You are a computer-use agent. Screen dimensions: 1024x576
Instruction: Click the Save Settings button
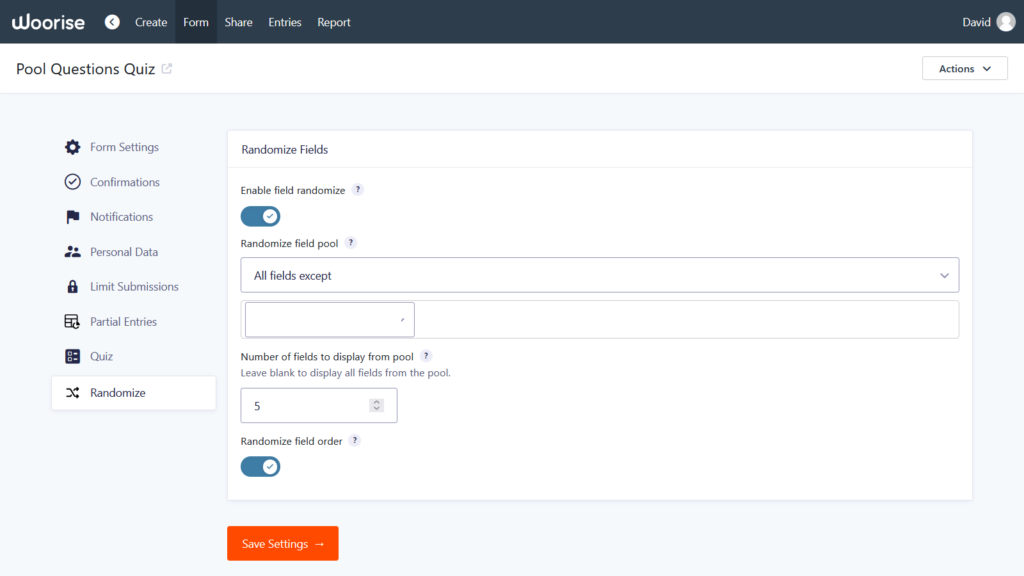click(x=282, y=543)
